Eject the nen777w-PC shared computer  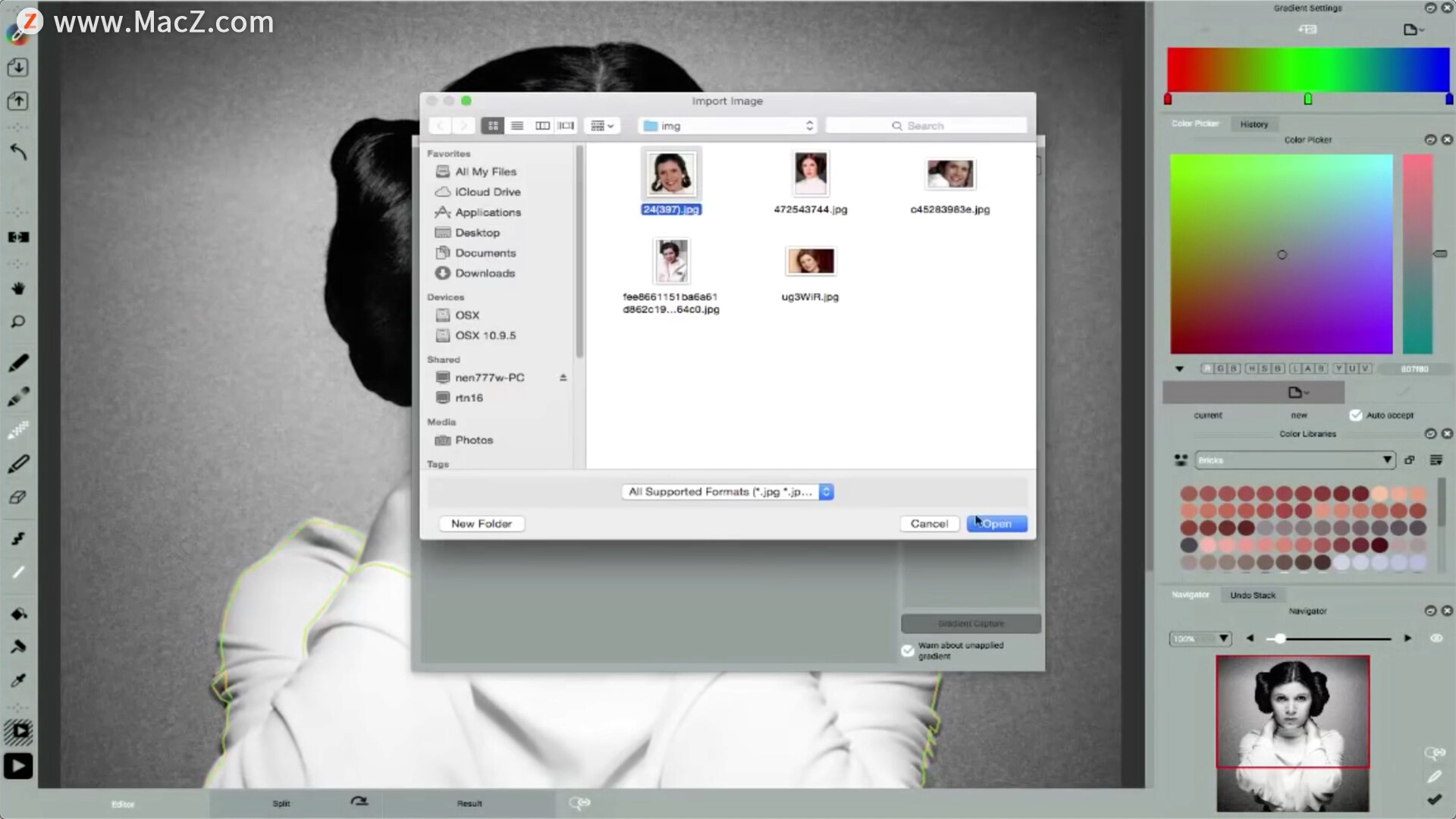click(563, 378)
